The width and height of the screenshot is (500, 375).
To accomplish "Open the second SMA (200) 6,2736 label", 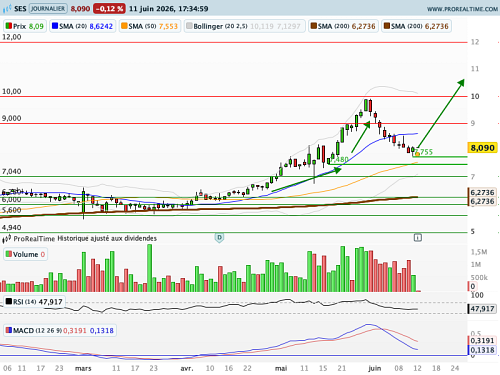I will 416,26.
